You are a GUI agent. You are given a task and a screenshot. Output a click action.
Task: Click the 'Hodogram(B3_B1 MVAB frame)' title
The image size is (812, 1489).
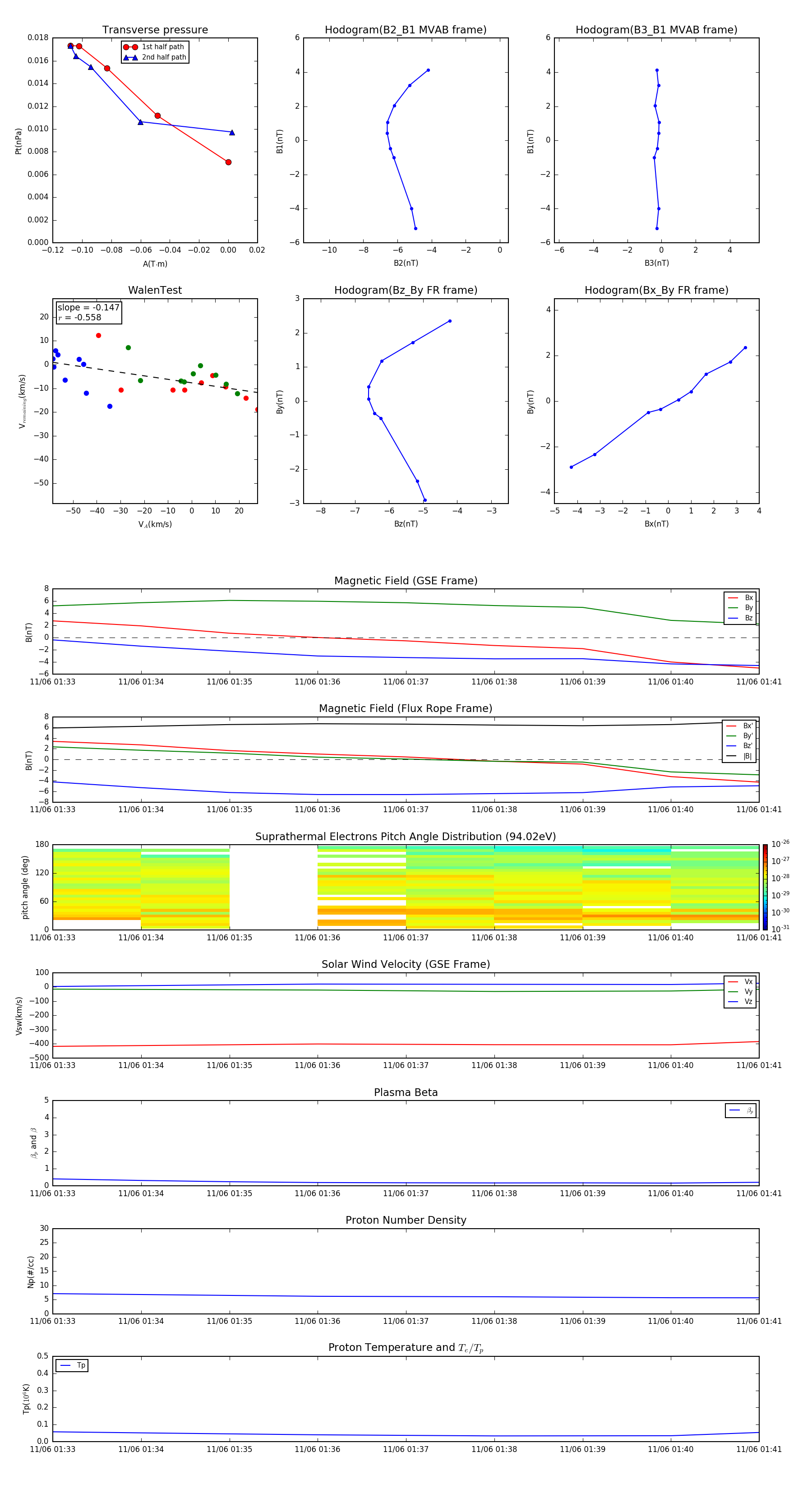coord(656,30)
